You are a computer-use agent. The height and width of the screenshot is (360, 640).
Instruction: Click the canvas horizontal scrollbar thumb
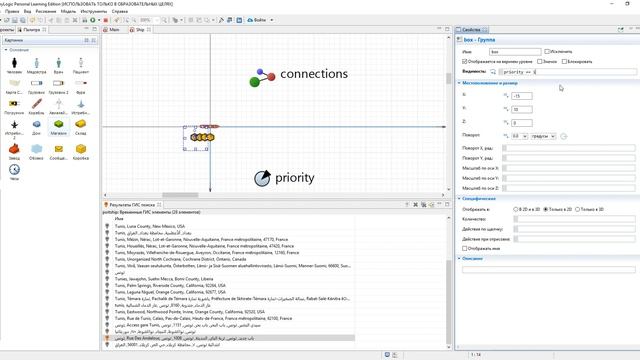coord(180,195)
